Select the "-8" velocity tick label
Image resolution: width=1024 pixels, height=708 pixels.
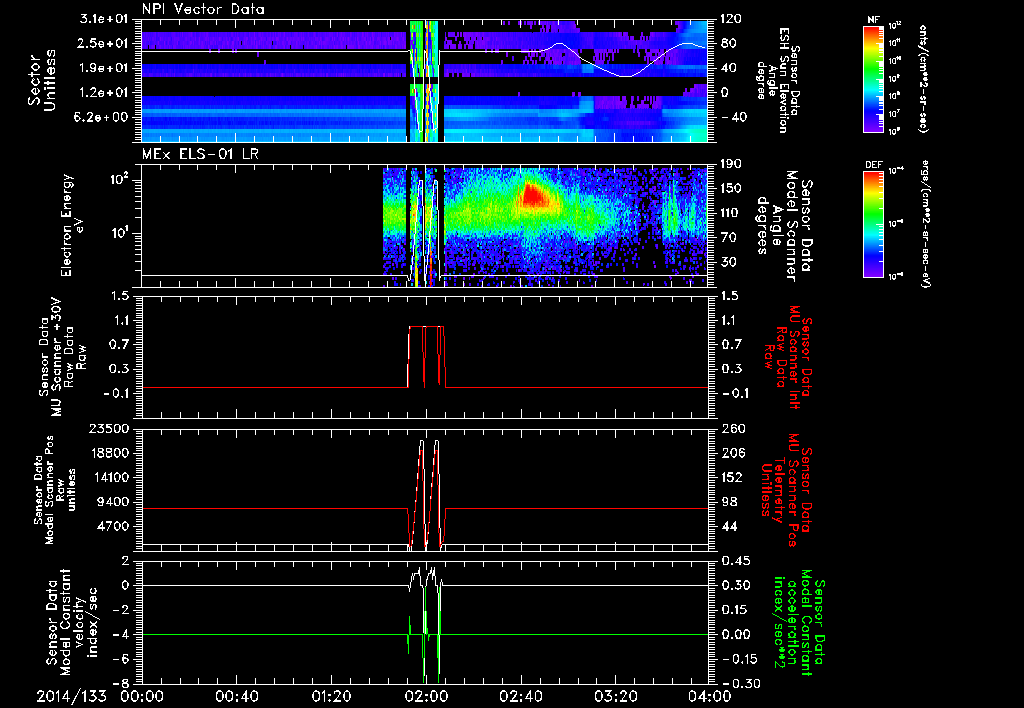point(123,683)
